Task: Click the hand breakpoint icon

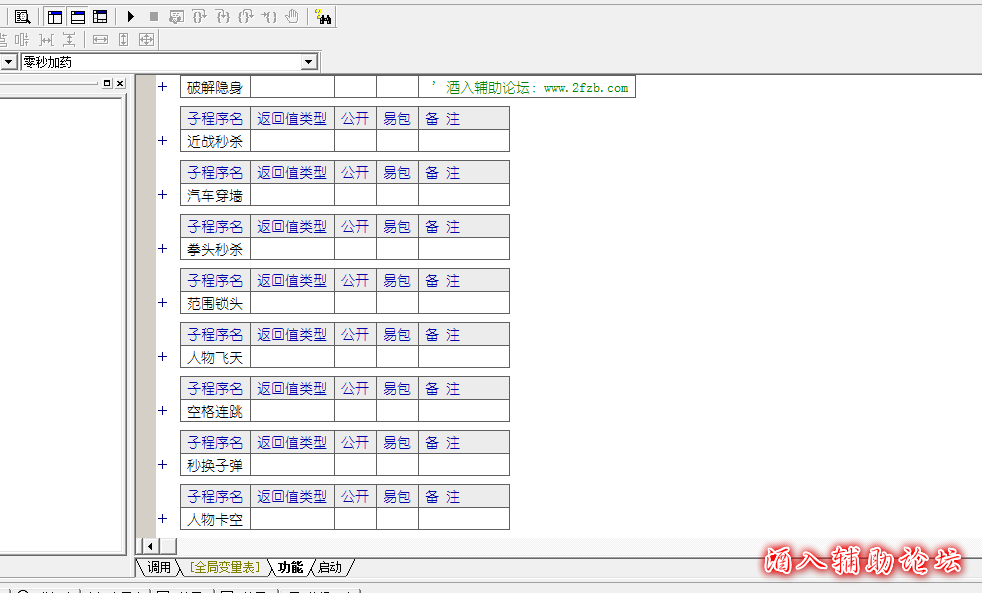Action: coord(292,16)
